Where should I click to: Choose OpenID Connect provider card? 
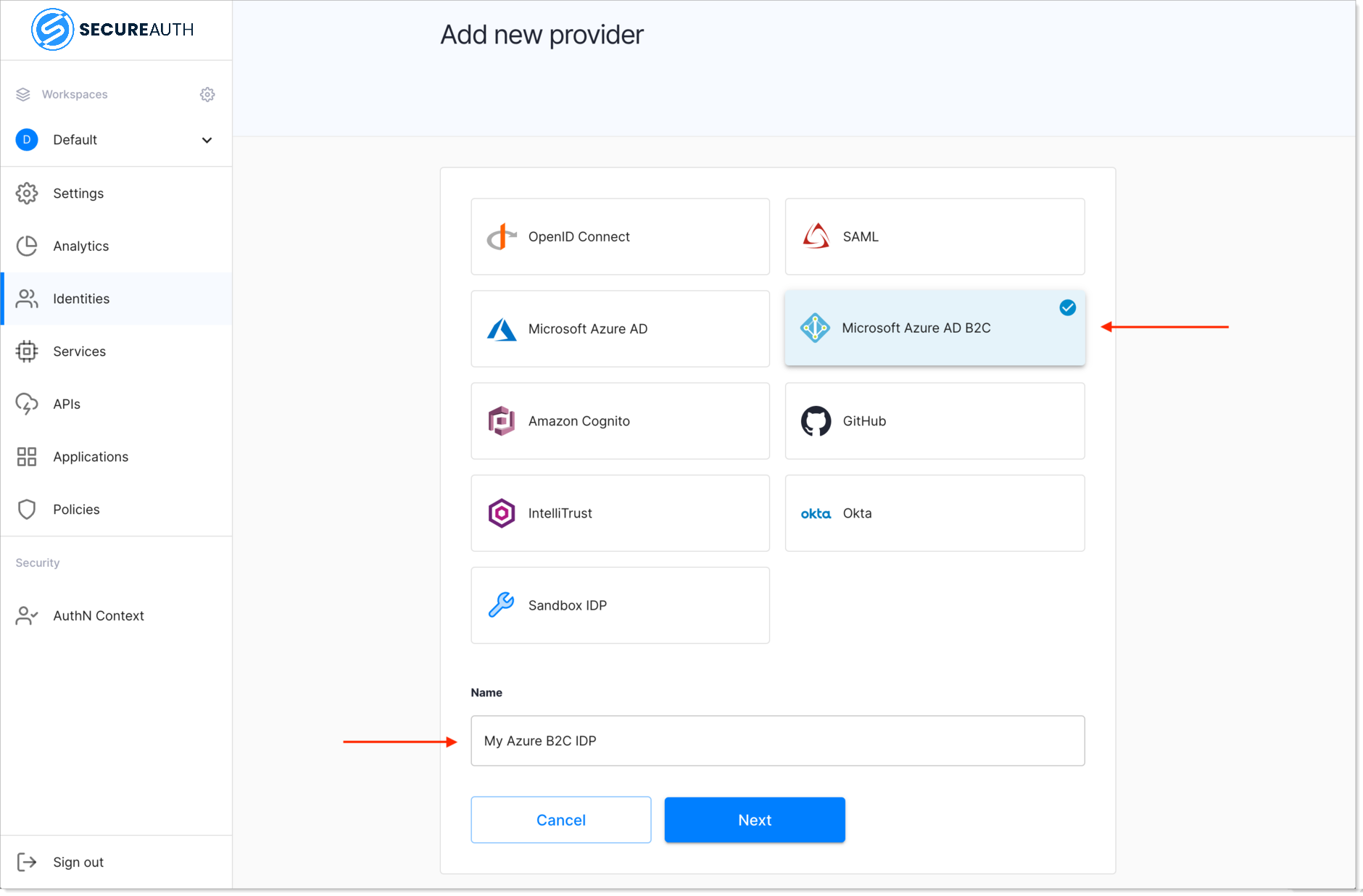coord(620,236)
